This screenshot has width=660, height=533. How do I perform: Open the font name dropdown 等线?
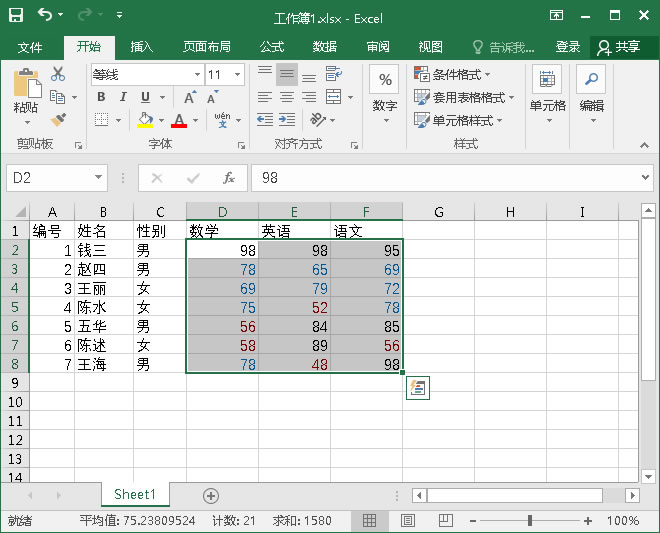tap(197, 75)
